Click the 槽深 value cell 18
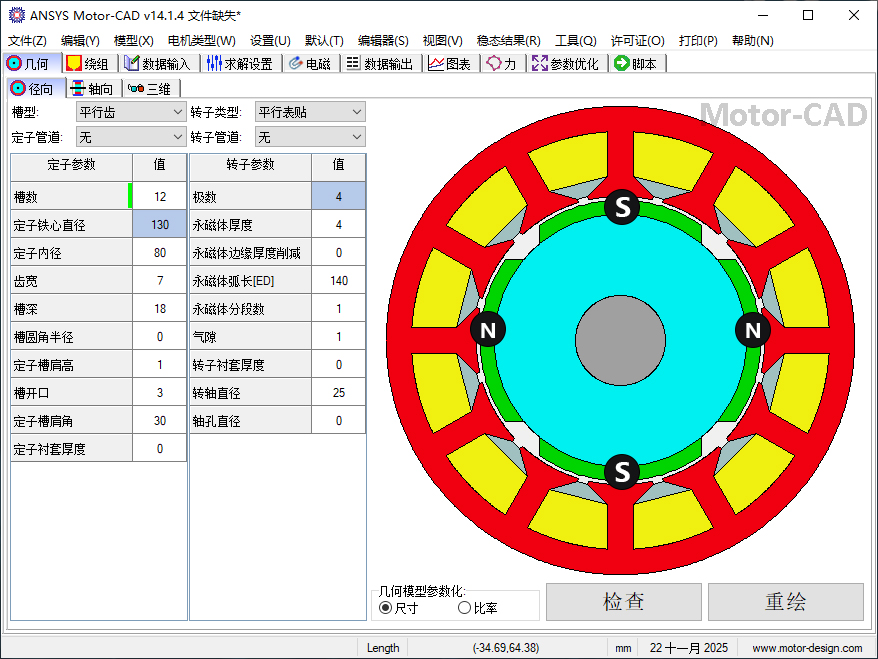The height and width of the screenshot is (659, 878). [160, 309]
